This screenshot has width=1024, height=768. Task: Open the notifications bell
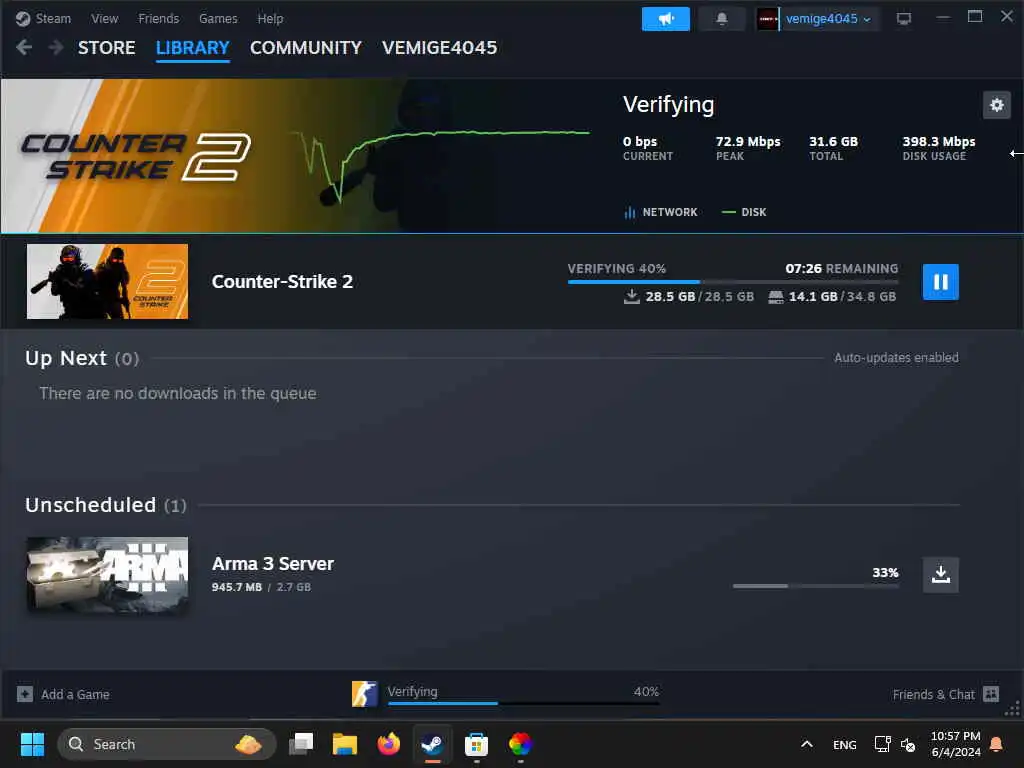click(722, 19)
